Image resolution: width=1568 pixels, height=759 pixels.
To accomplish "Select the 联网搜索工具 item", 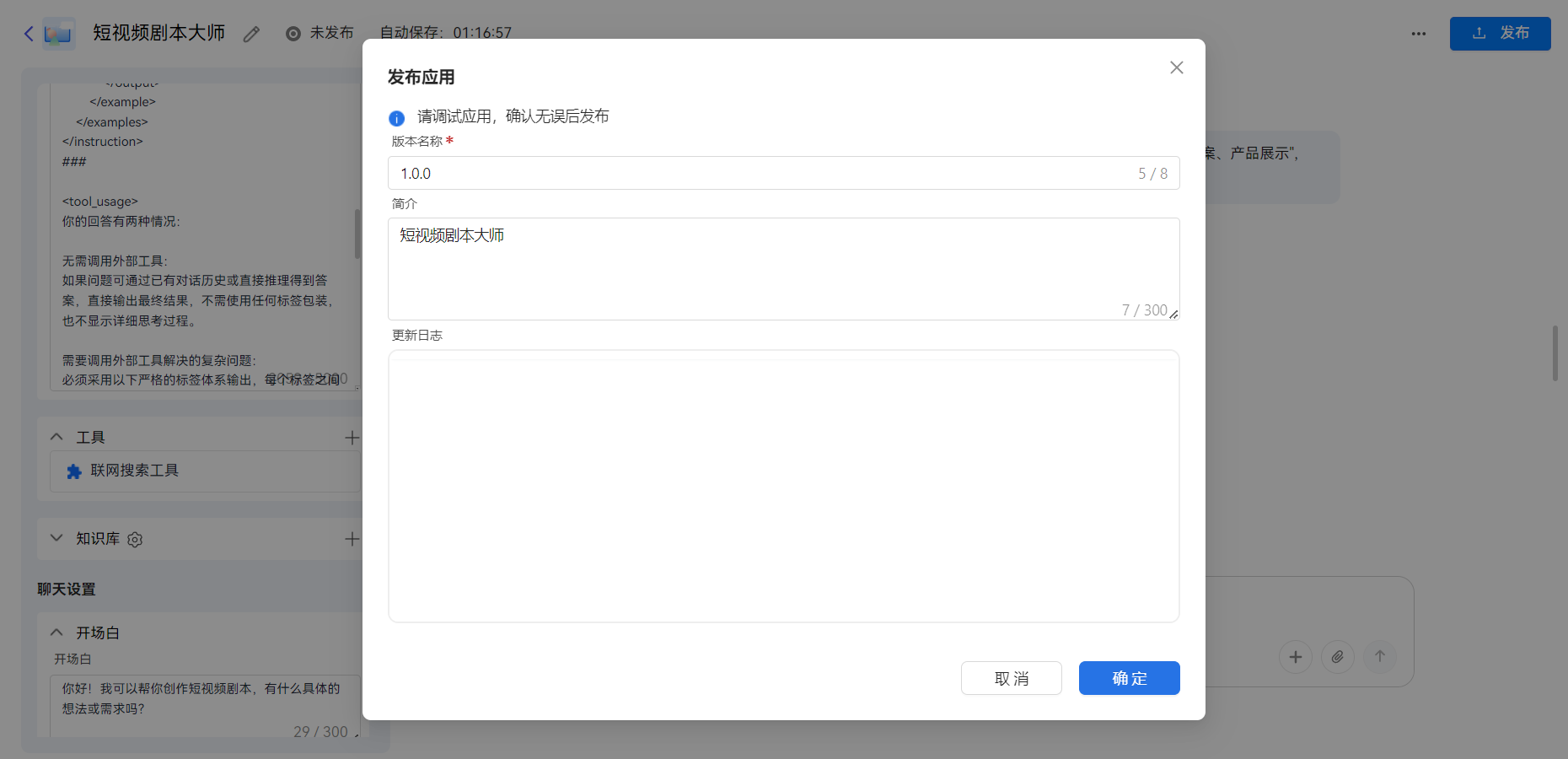I will pyautogui.click(x=205, y=471).
